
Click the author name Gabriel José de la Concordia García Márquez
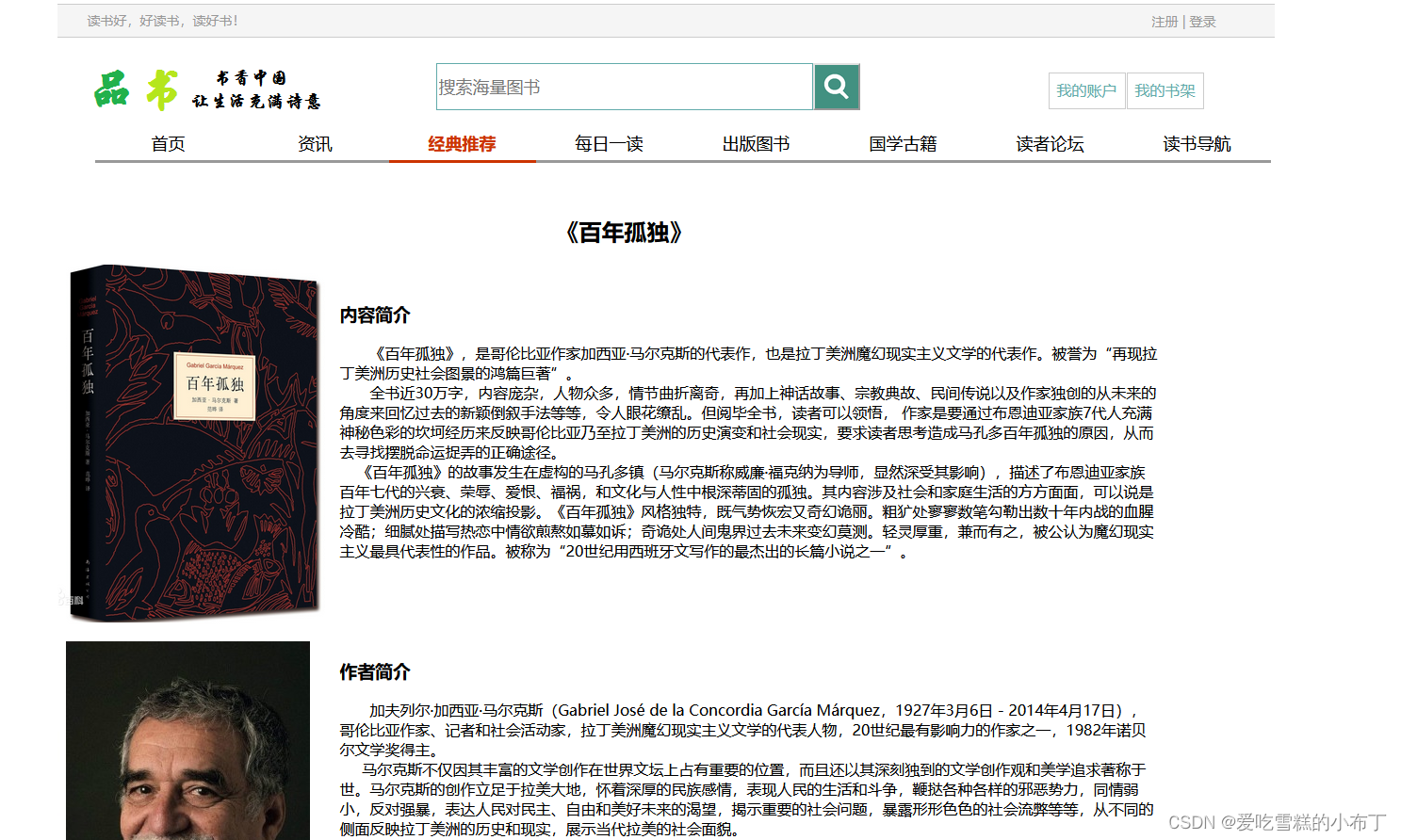pos(720,710)
